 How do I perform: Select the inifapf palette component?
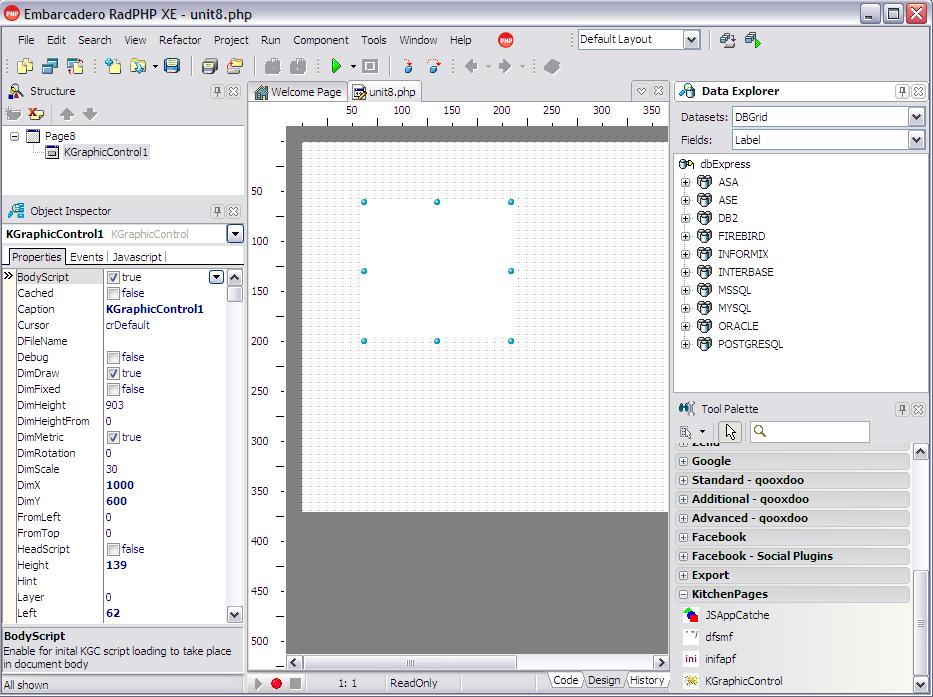click(721, 659)
